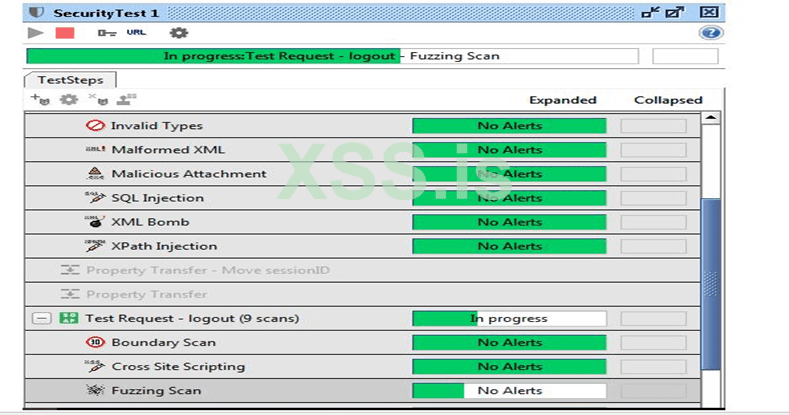This screenshot has width=789, height=415.
Task: Maximize the SecurityTest 1 window
Action: (x=675, y=12)
